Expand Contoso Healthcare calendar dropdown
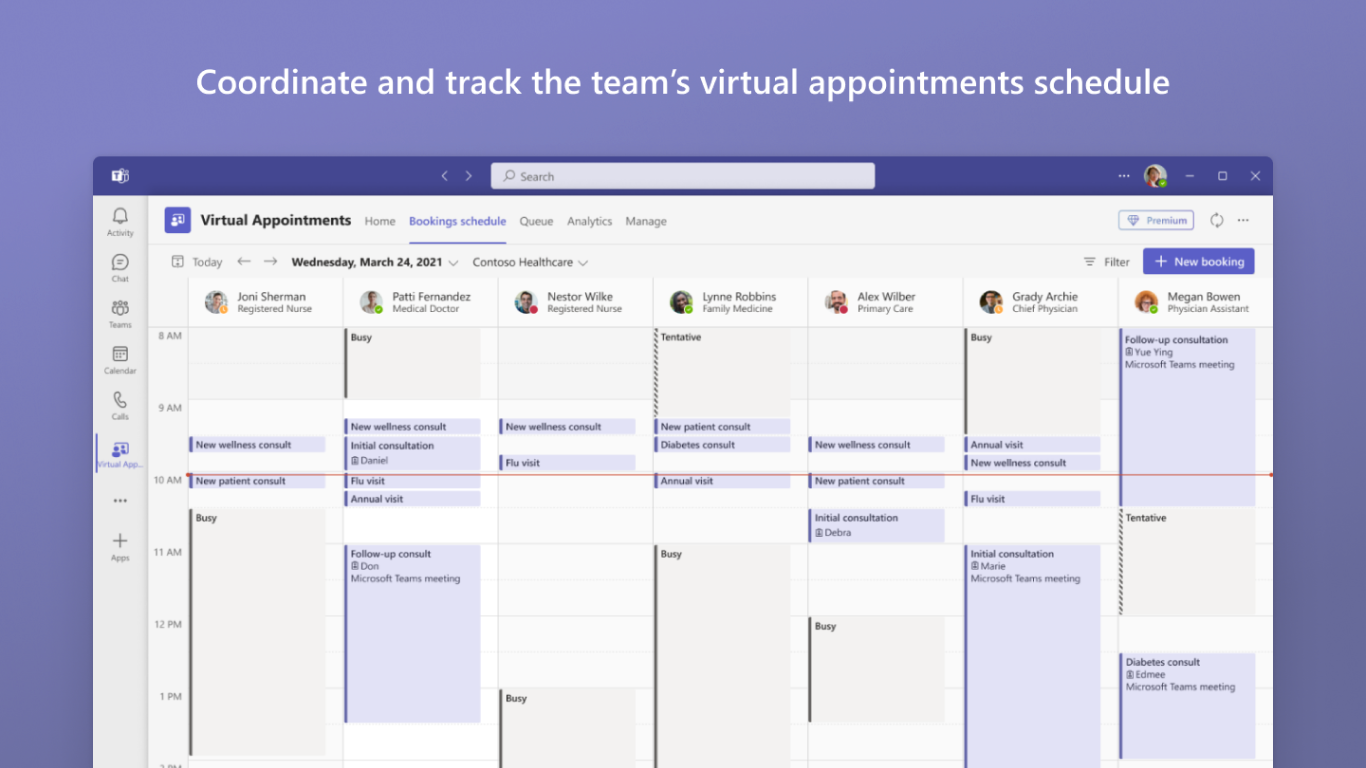 click(x=530, y=262)
